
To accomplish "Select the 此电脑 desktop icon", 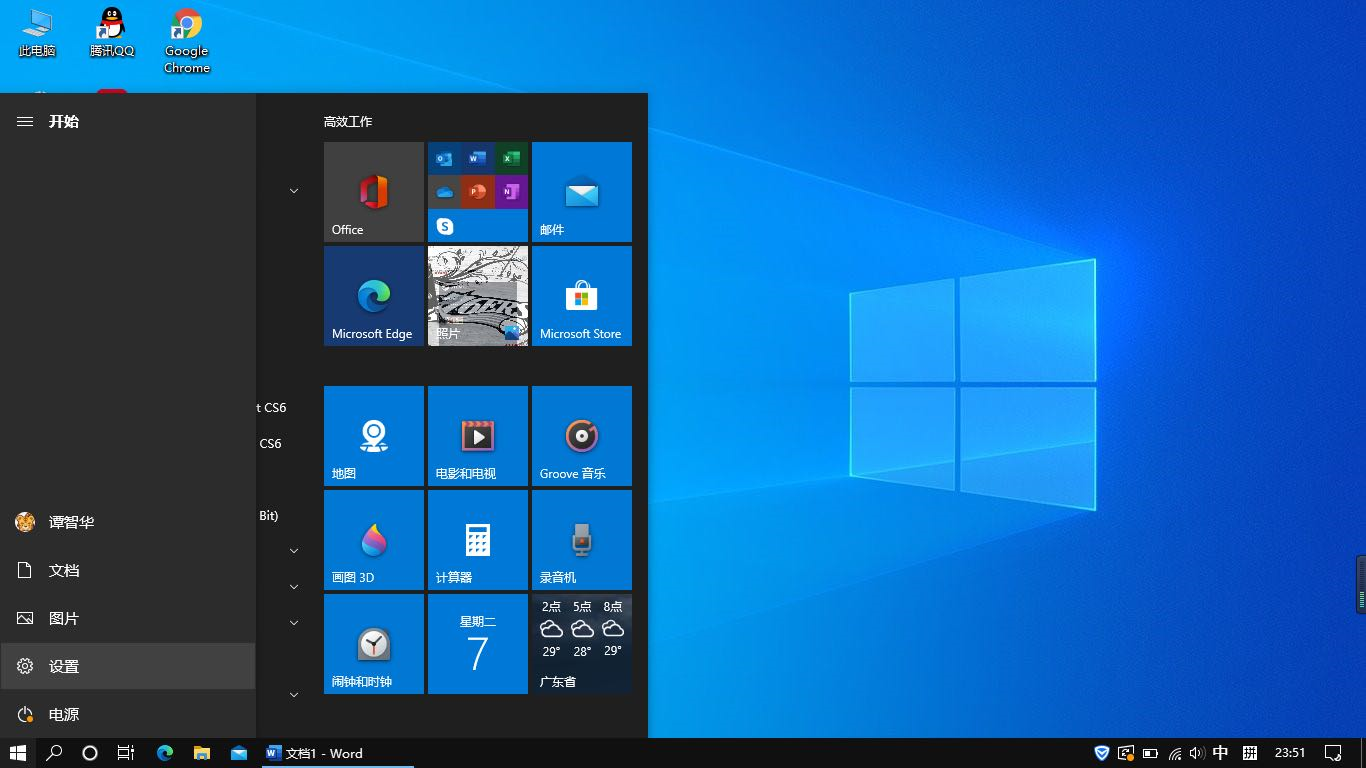I will (37, 33).
